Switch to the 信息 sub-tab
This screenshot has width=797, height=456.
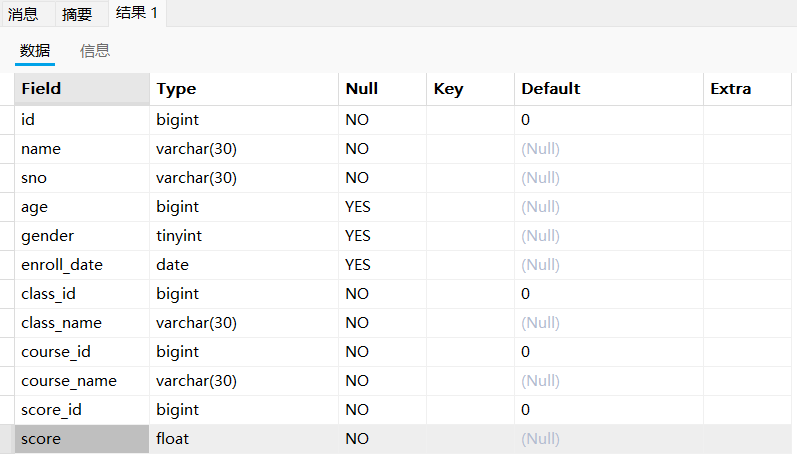pyautogui.click(x=95, y=51)
